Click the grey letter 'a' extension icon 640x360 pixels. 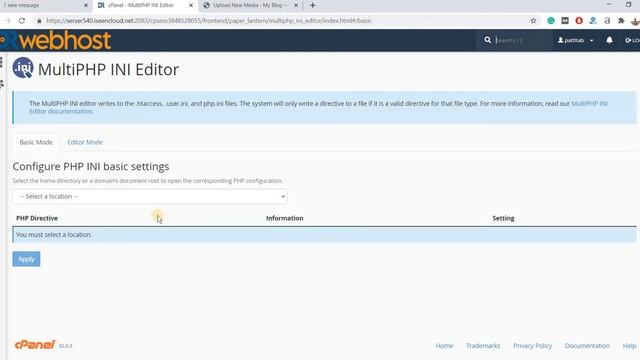coord(607,20)
